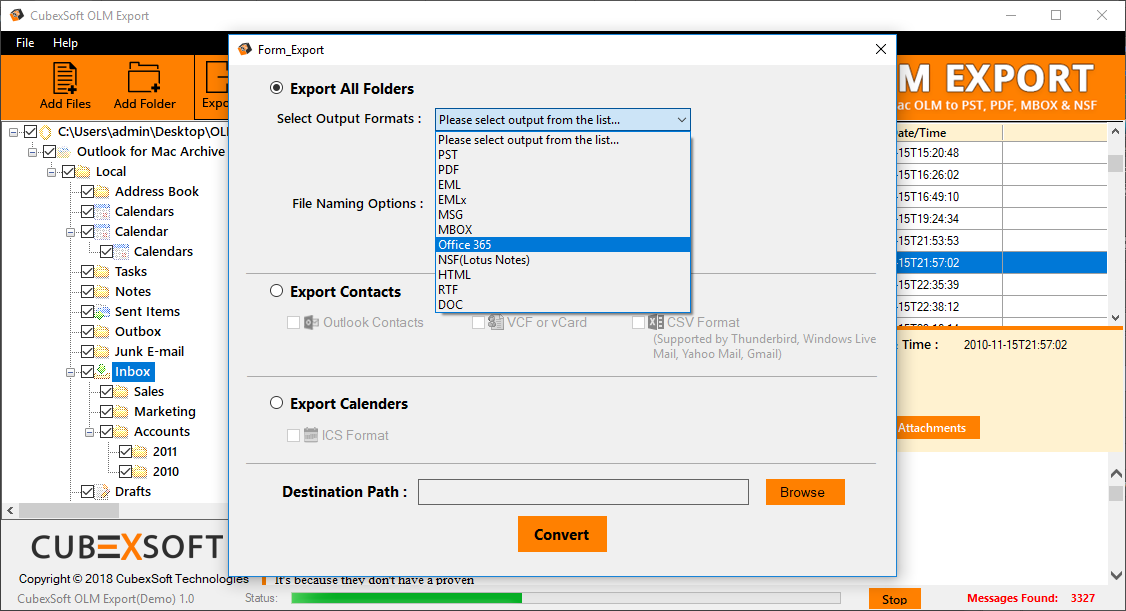1126x611 pixels.
Task: Click the Address Book folder icon
Action: pyautogui.click(x=103, y=192)
